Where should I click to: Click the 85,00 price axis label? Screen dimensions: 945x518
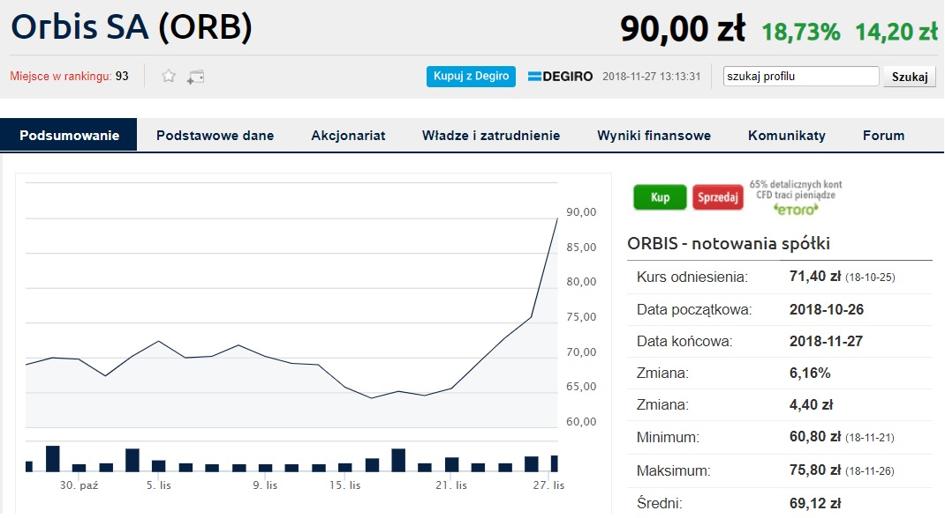click(x=581, y=247)
